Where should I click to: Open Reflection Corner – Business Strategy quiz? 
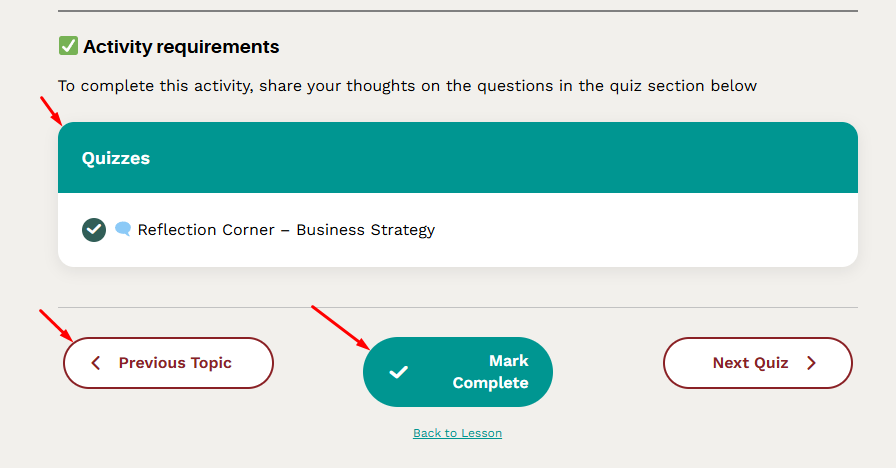click(286, 230)
